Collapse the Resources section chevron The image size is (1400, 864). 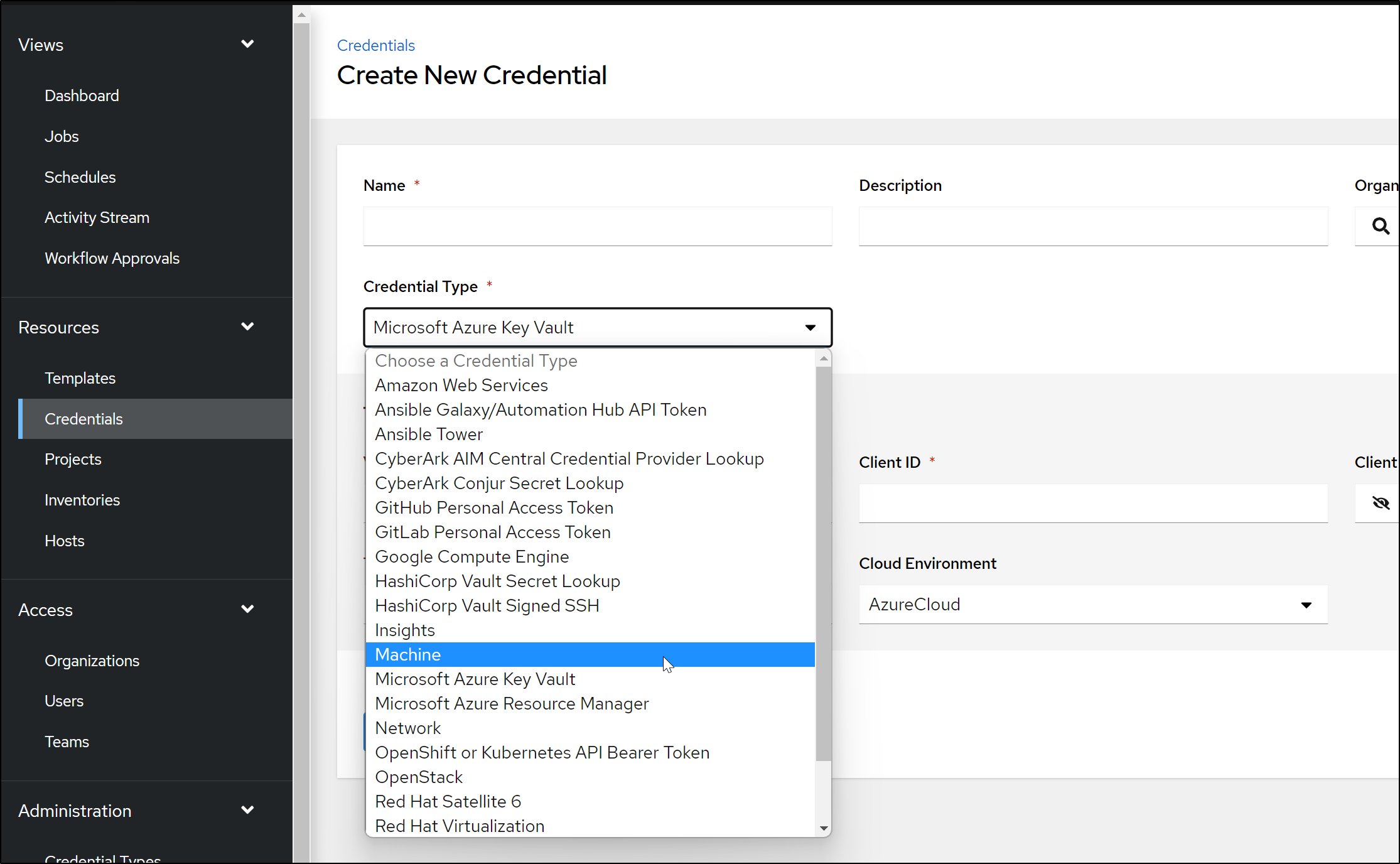[247, 327]
